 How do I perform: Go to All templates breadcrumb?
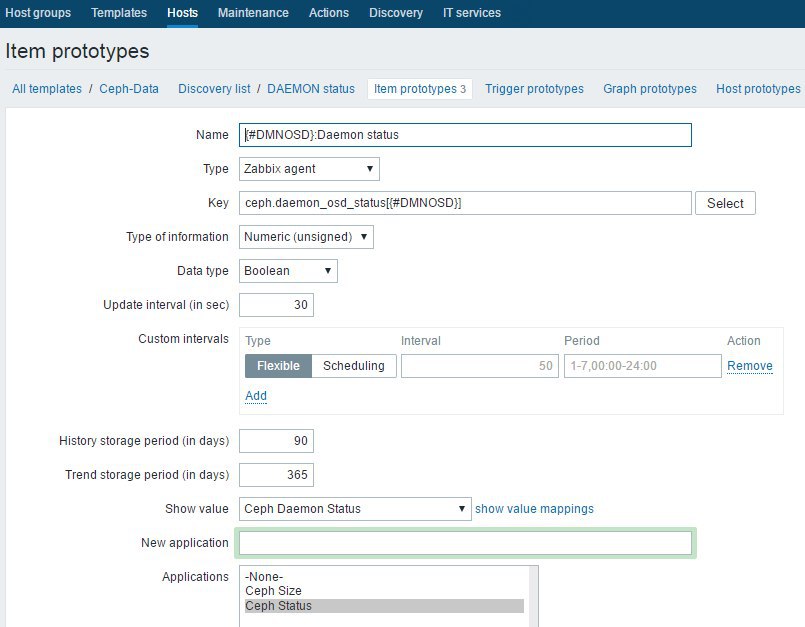click(47, 89)
